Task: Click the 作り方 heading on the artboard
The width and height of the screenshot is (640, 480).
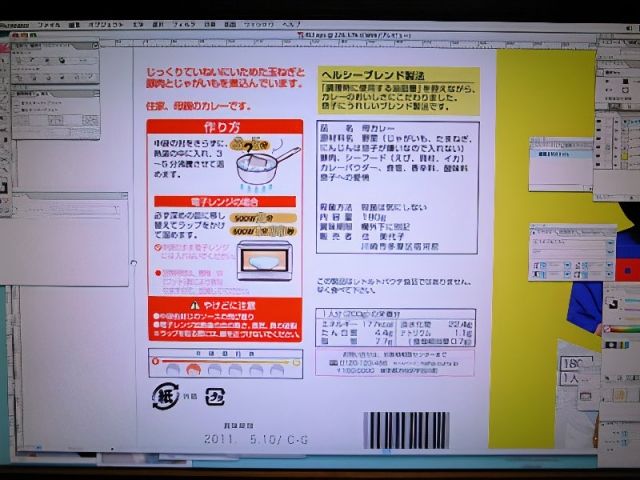Action: point(223,127)
